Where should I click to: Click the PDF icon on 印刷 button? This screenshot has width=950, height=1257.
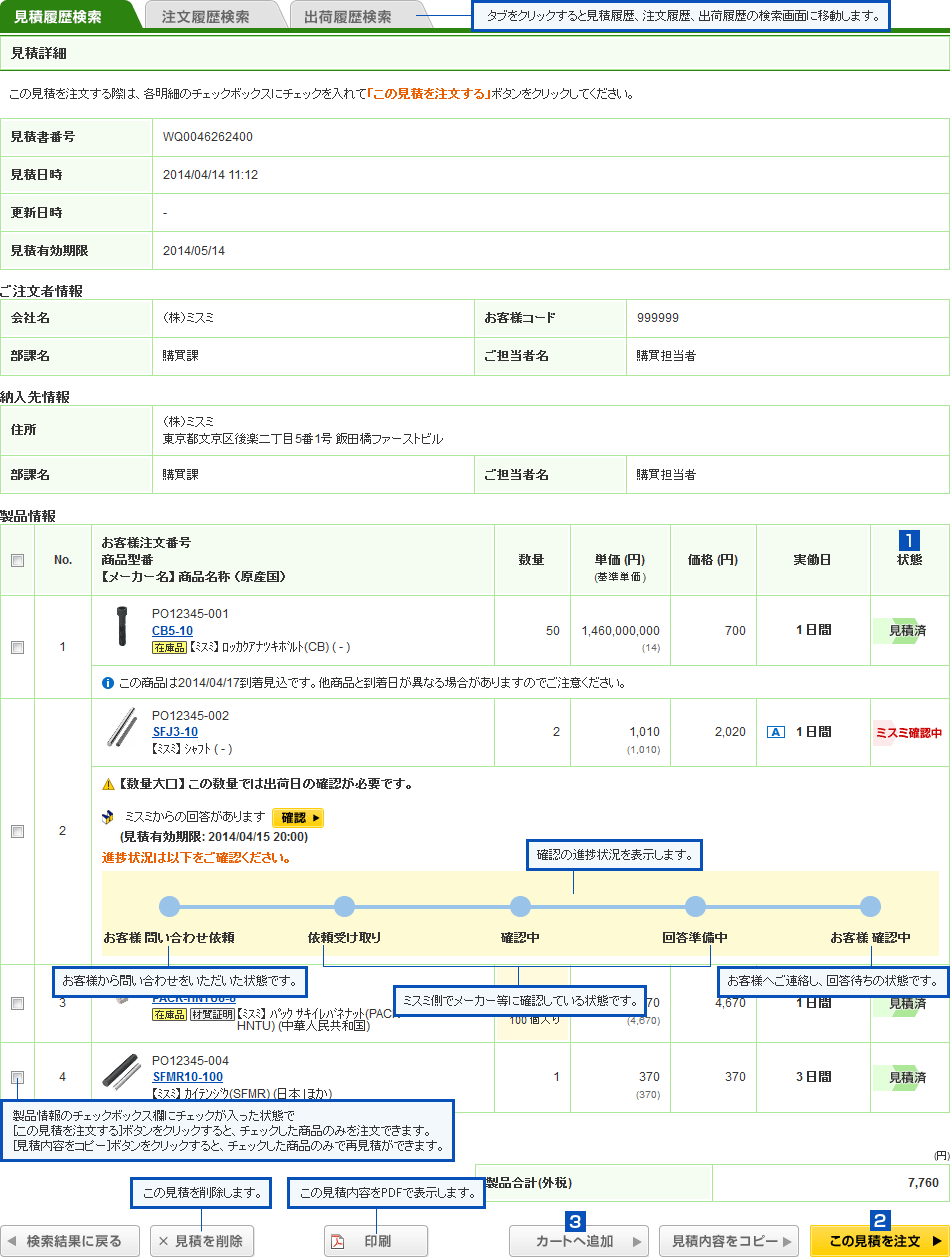pyautogui.click(x=338, y=1241)
